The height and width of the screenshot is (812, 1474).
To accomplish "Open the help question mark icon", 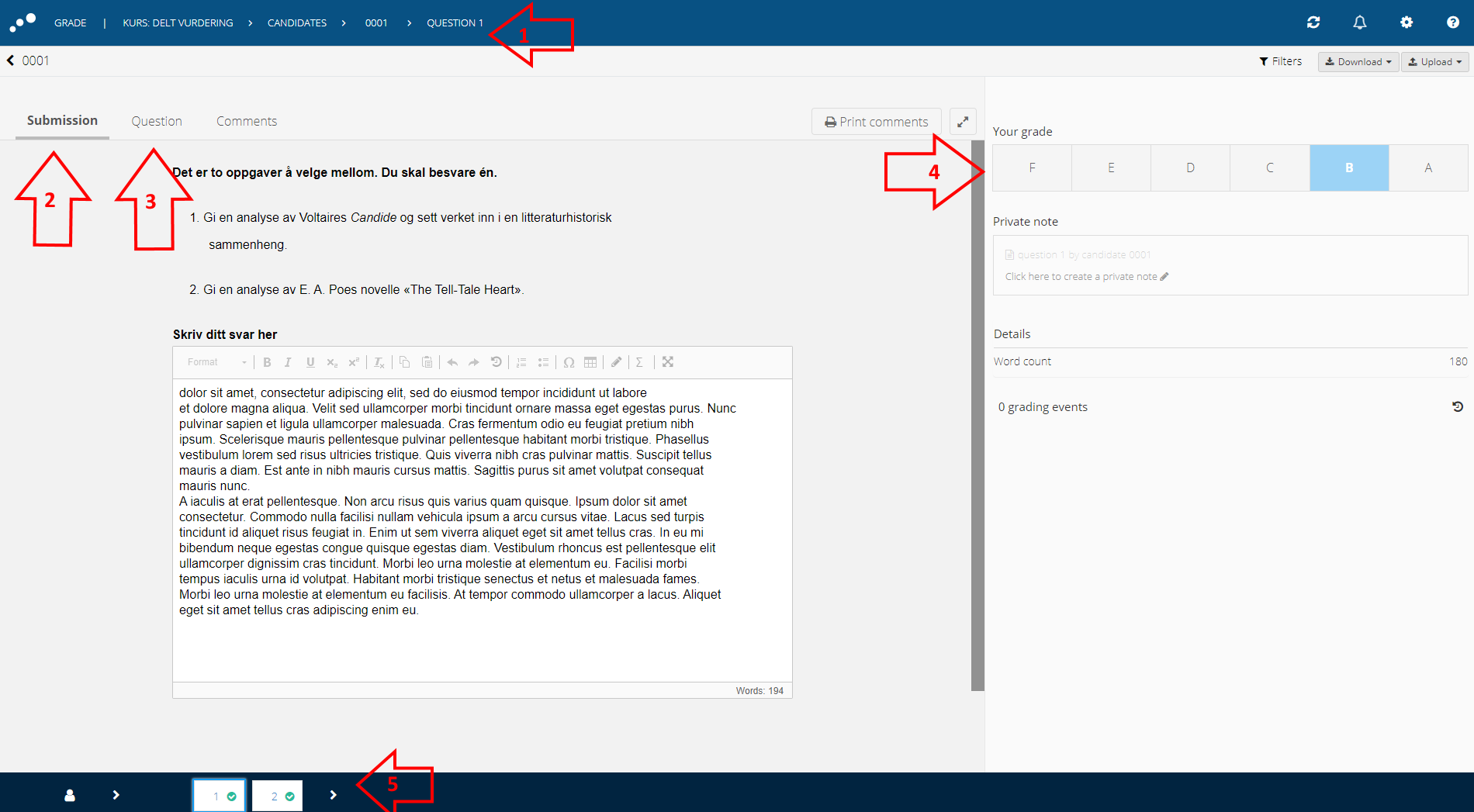I will point(1453,22).
